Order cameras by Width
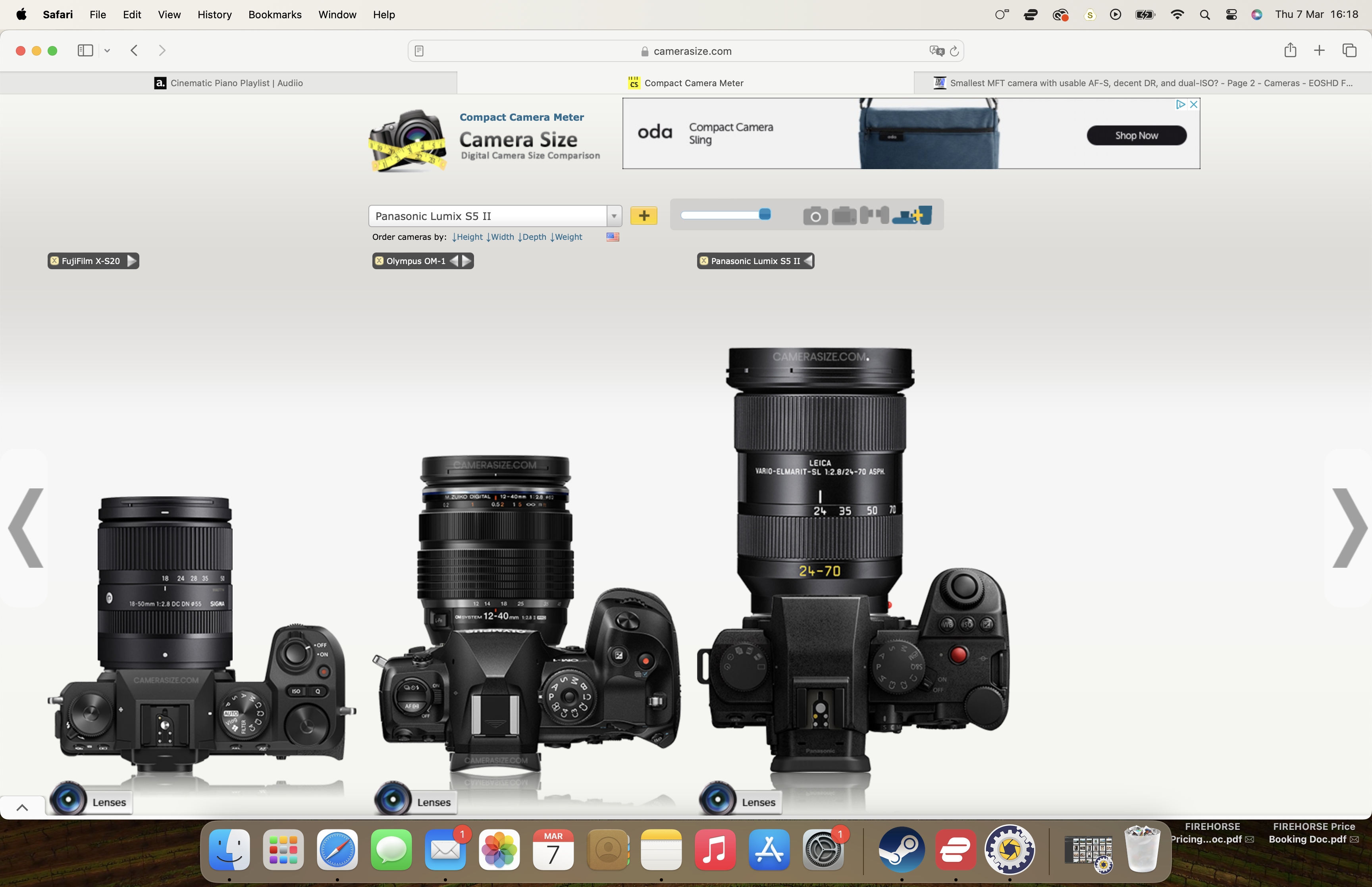This screenshot has height=887, width=1372. (500, 237)
